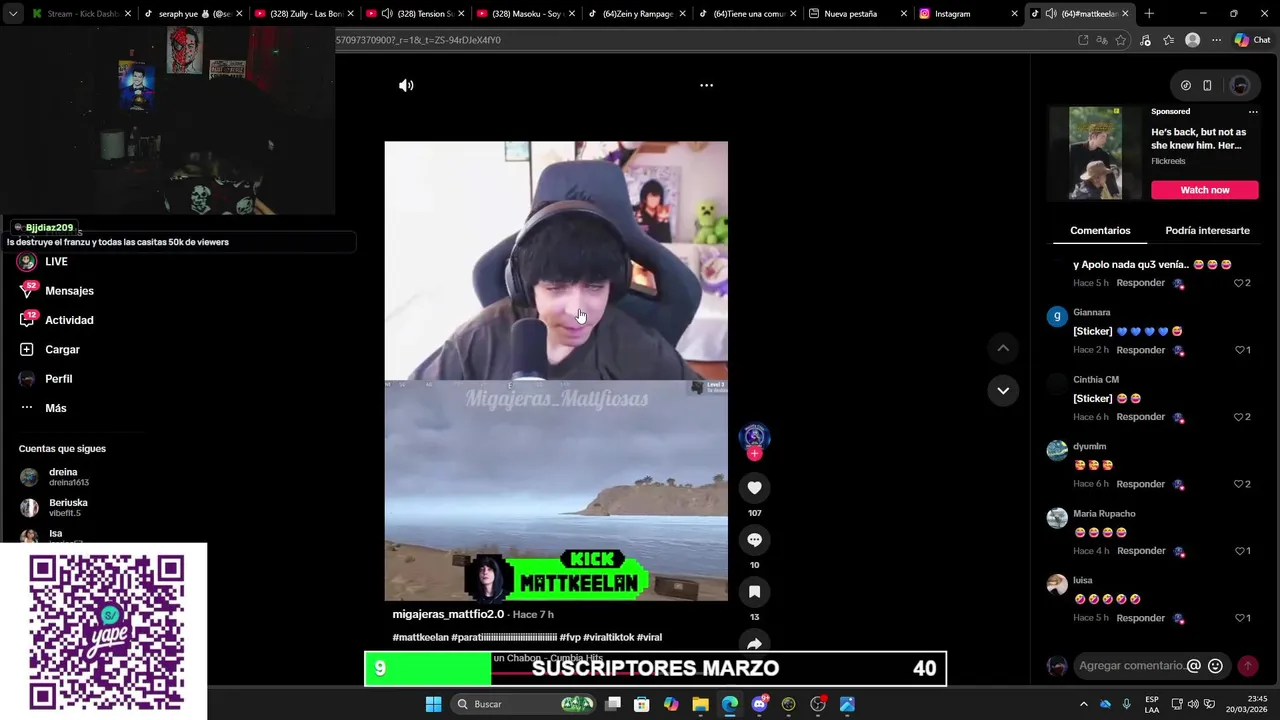Click the Flickreels advertiser name
The height and width of the screenshot is (720, 1280).
pos(1168,161)
